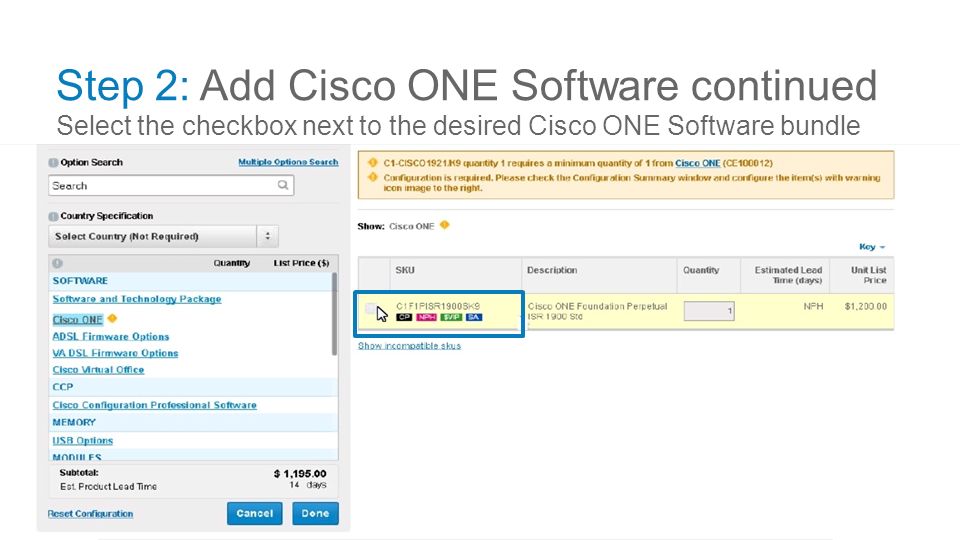Click the info icon above SOFTWARE list
The image size is (960, 540).
tap(57, 263)
